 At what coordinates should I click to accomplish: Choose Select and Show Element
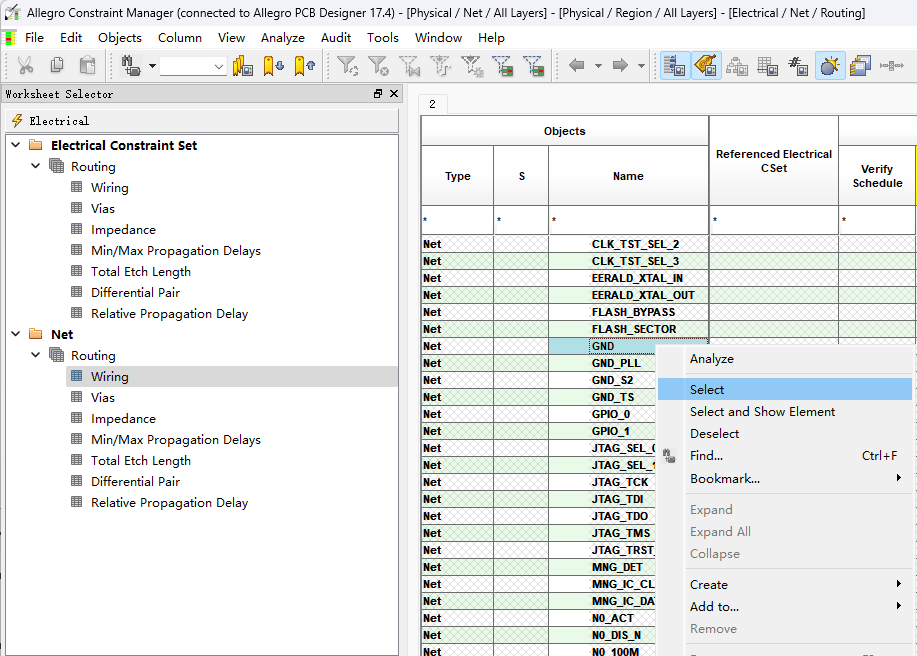tap(784, 412)
